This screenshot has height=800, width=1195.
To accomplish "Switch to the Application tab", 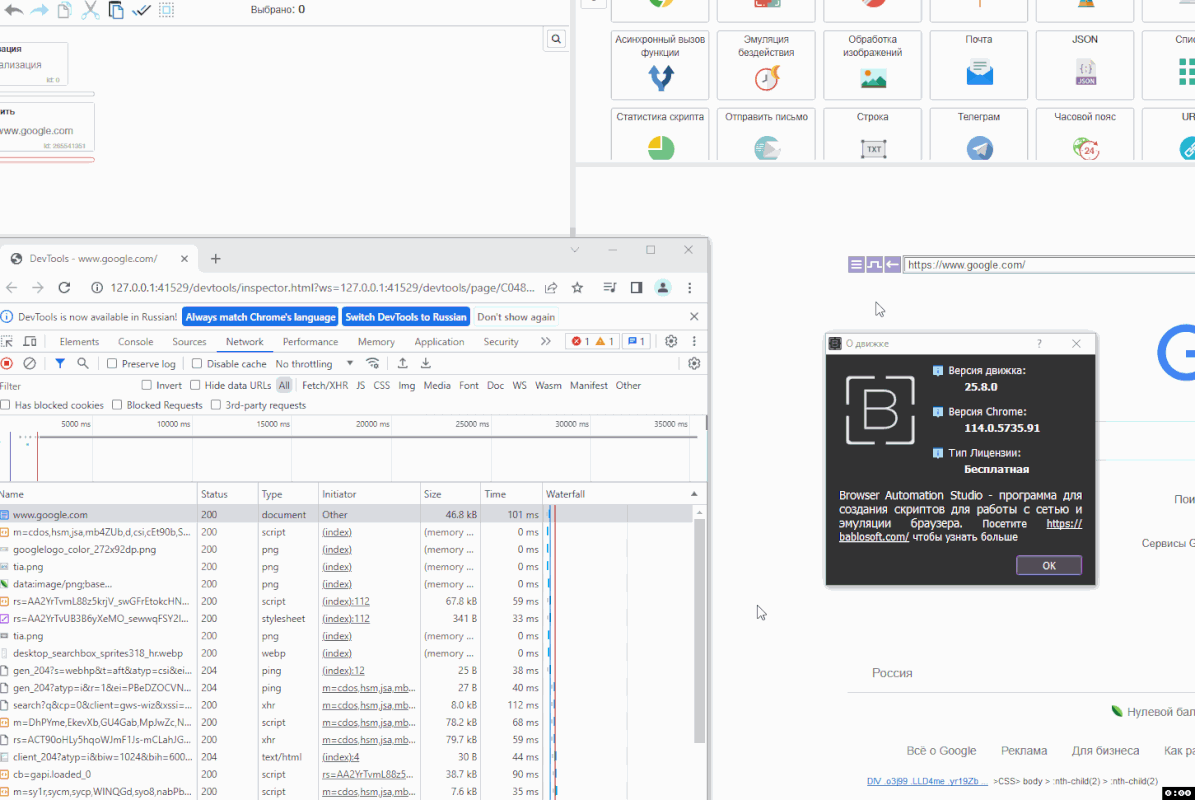I will coord(439,341).
